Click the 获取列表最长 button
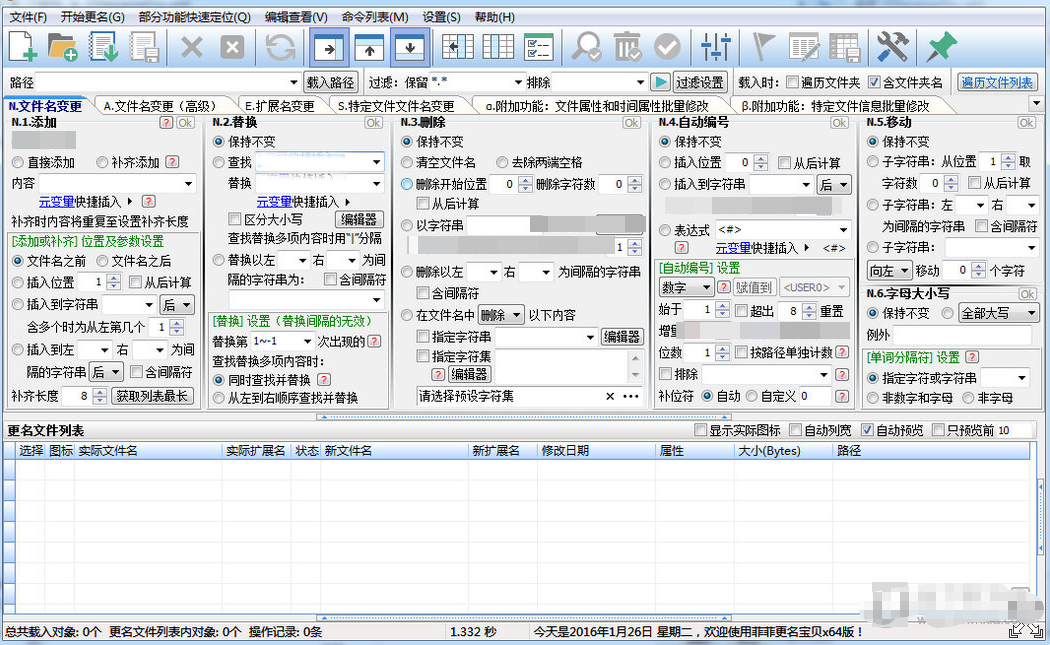Image resolution: width=1050 pixels, height=645 pixels. (x=152, y=396)
